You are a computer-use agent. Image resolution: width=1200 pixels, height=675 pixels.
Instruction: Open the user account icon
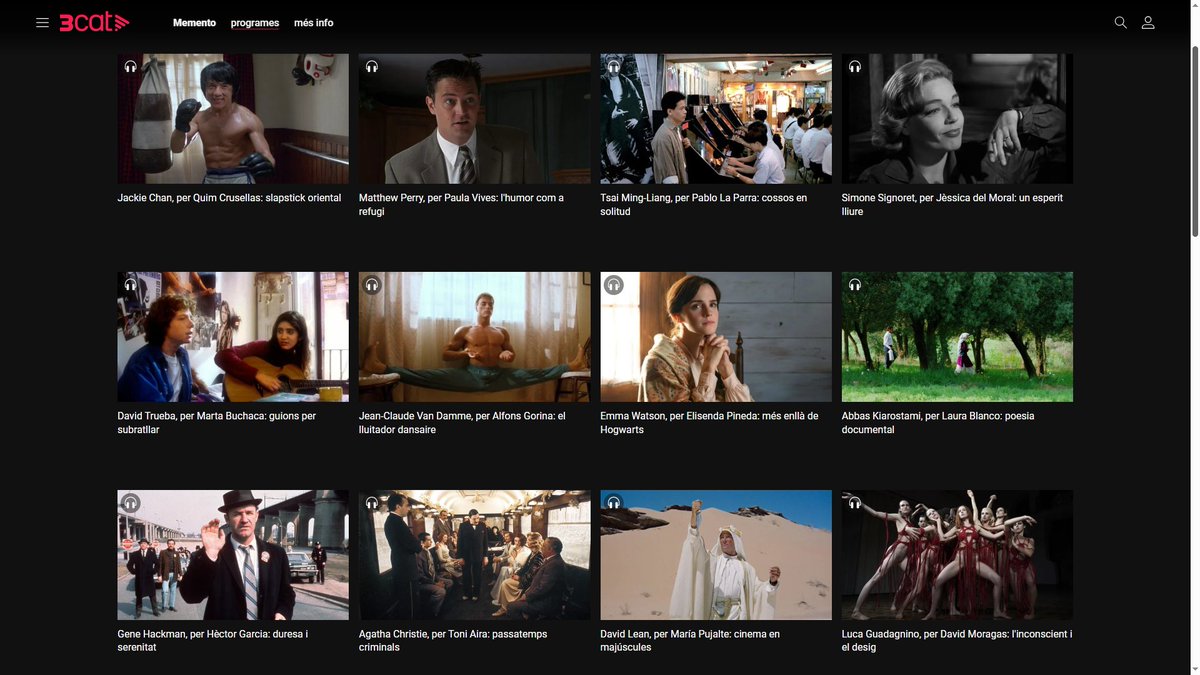[x=1148, y=22]
